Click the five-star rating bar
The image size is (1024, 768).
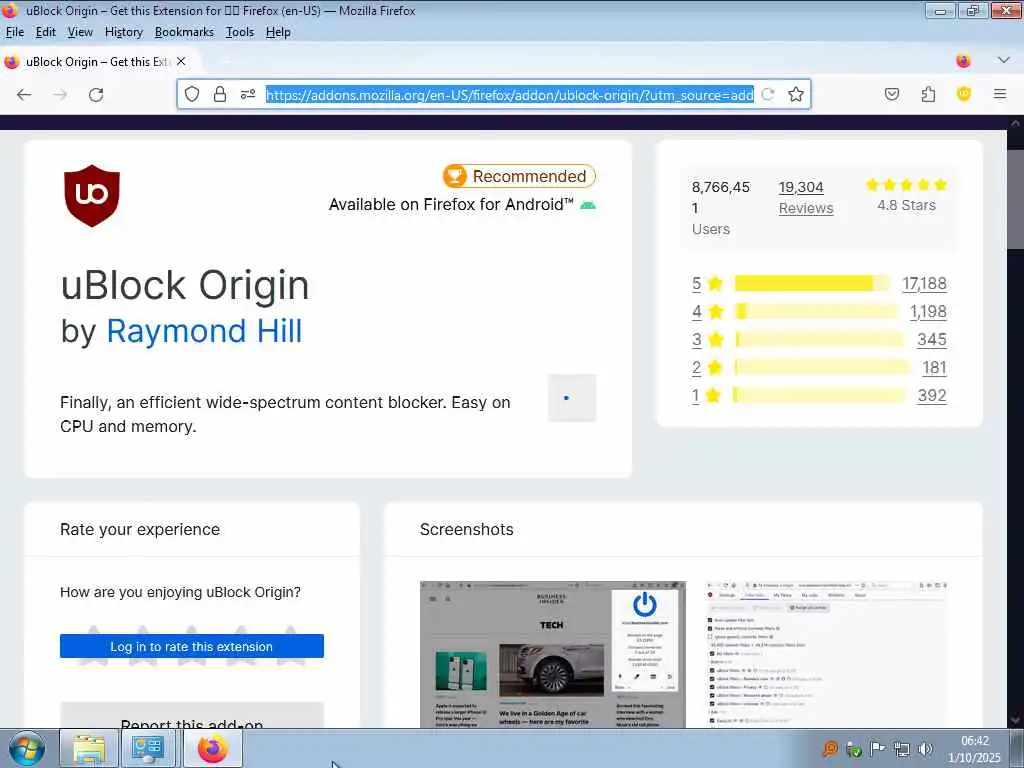(812, 283)
